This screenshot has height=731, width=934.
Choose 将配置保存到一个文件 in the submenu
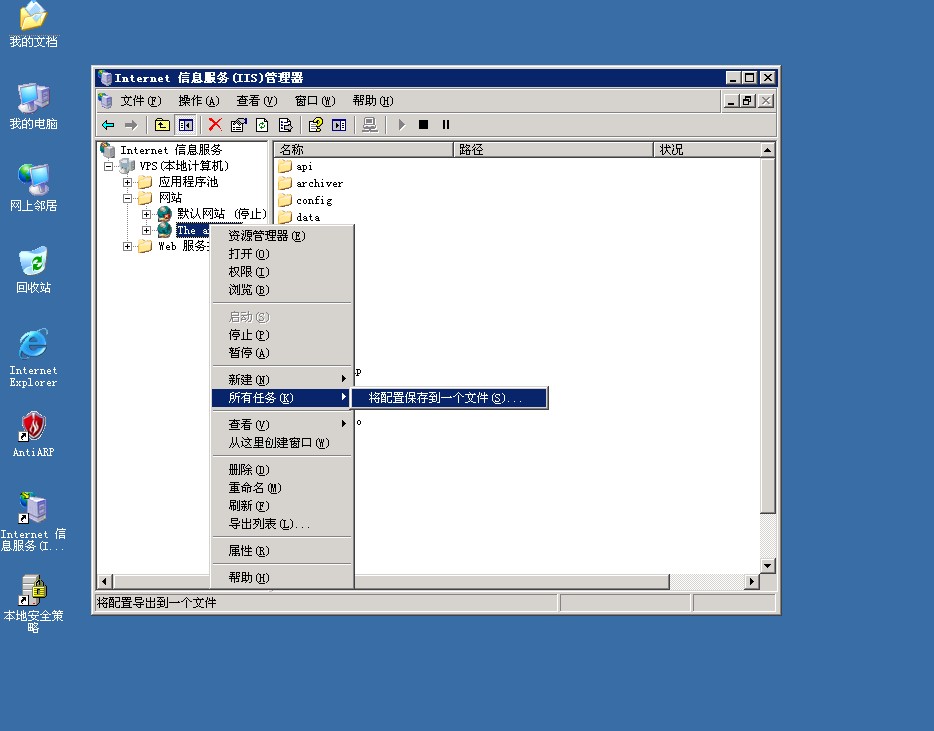point(449,398)
